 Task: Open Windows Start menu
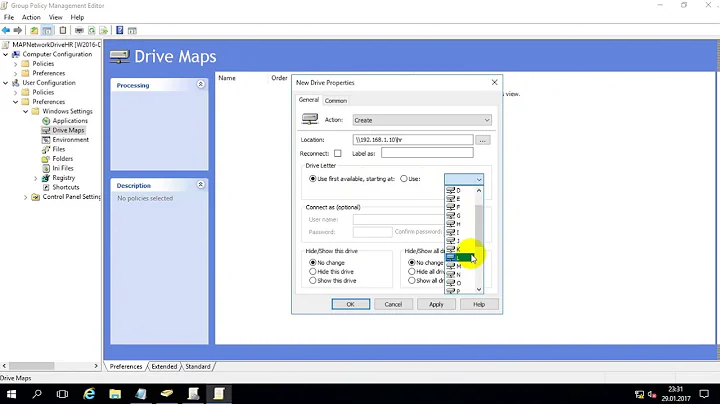[11, 394]
